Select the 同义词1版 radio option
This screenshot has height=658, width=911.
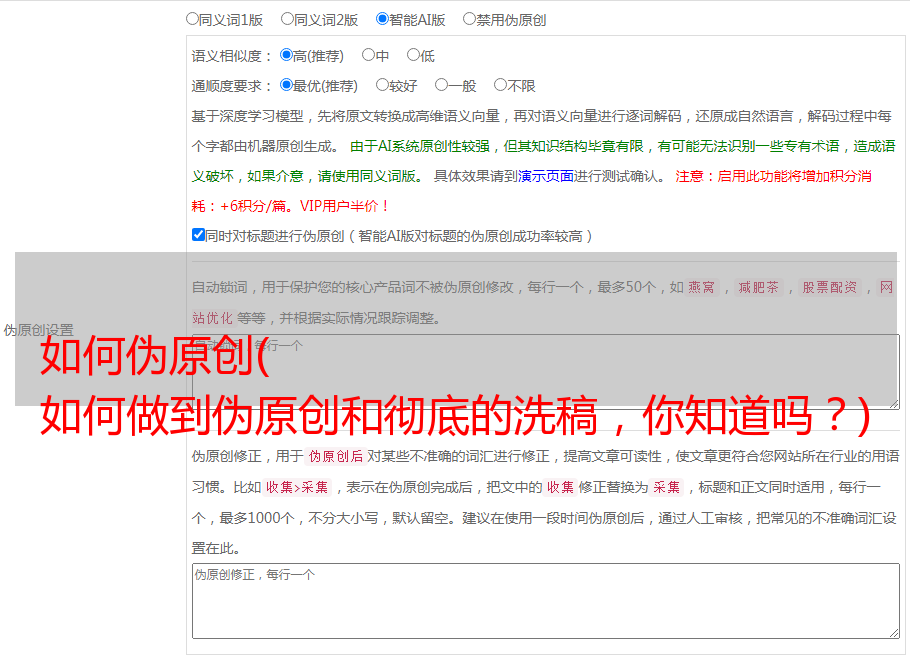click(x=192, y=19)
